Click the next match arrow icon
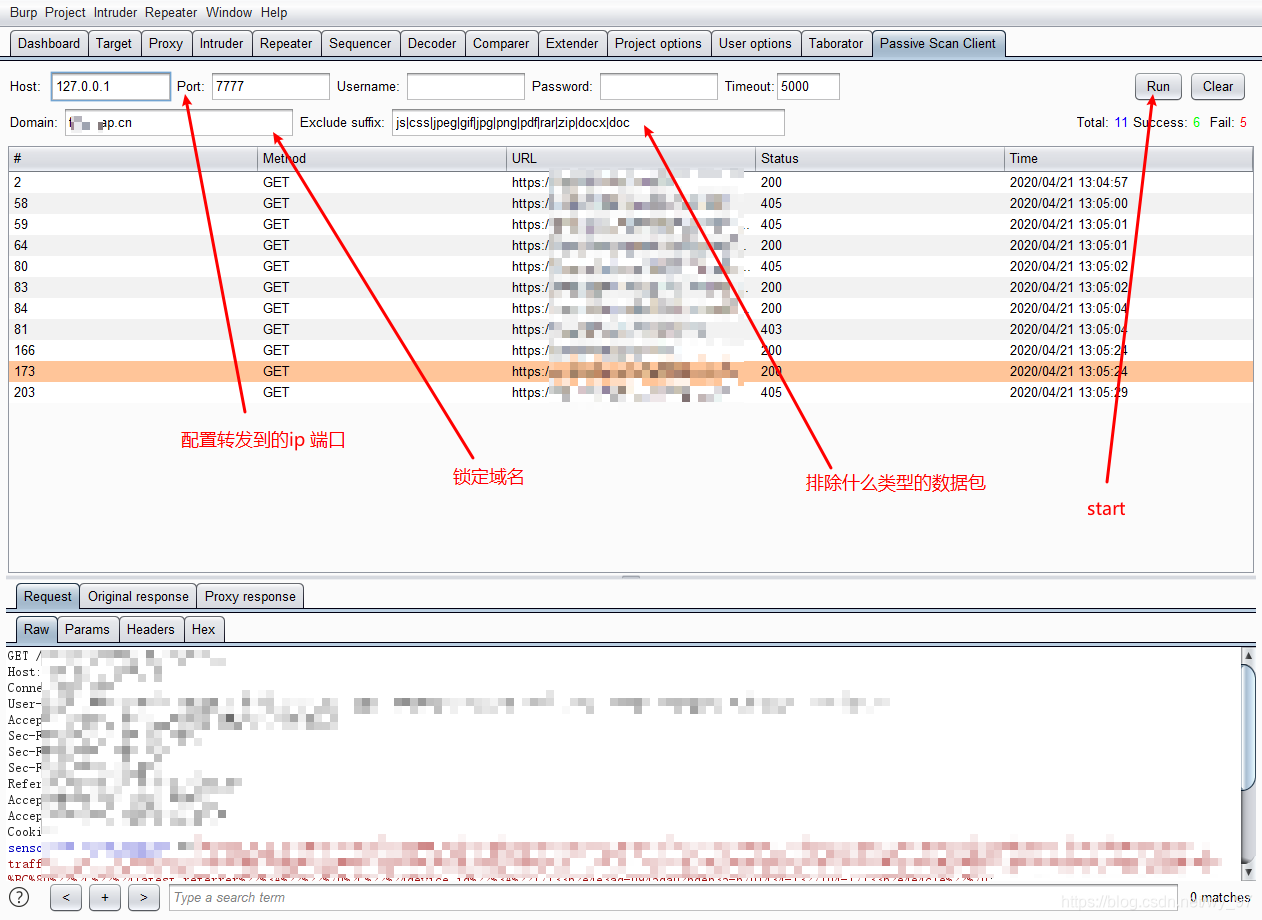Viewport: 1262px width, 920px height. (143, 897)
